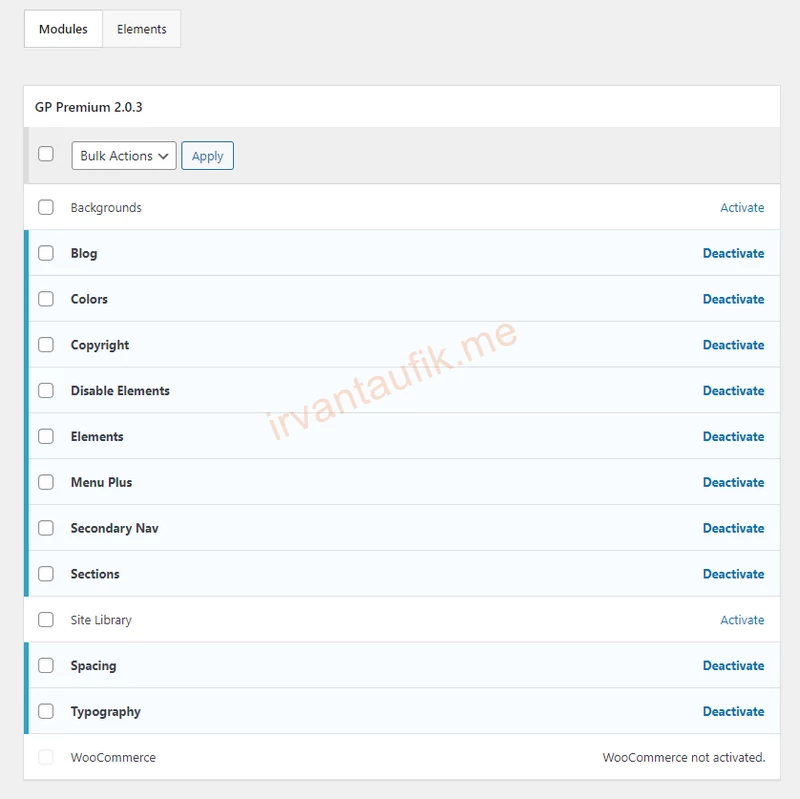Click the GP Premium 2.0.3 heading
800x799 pixels.
tap(88, 108)
